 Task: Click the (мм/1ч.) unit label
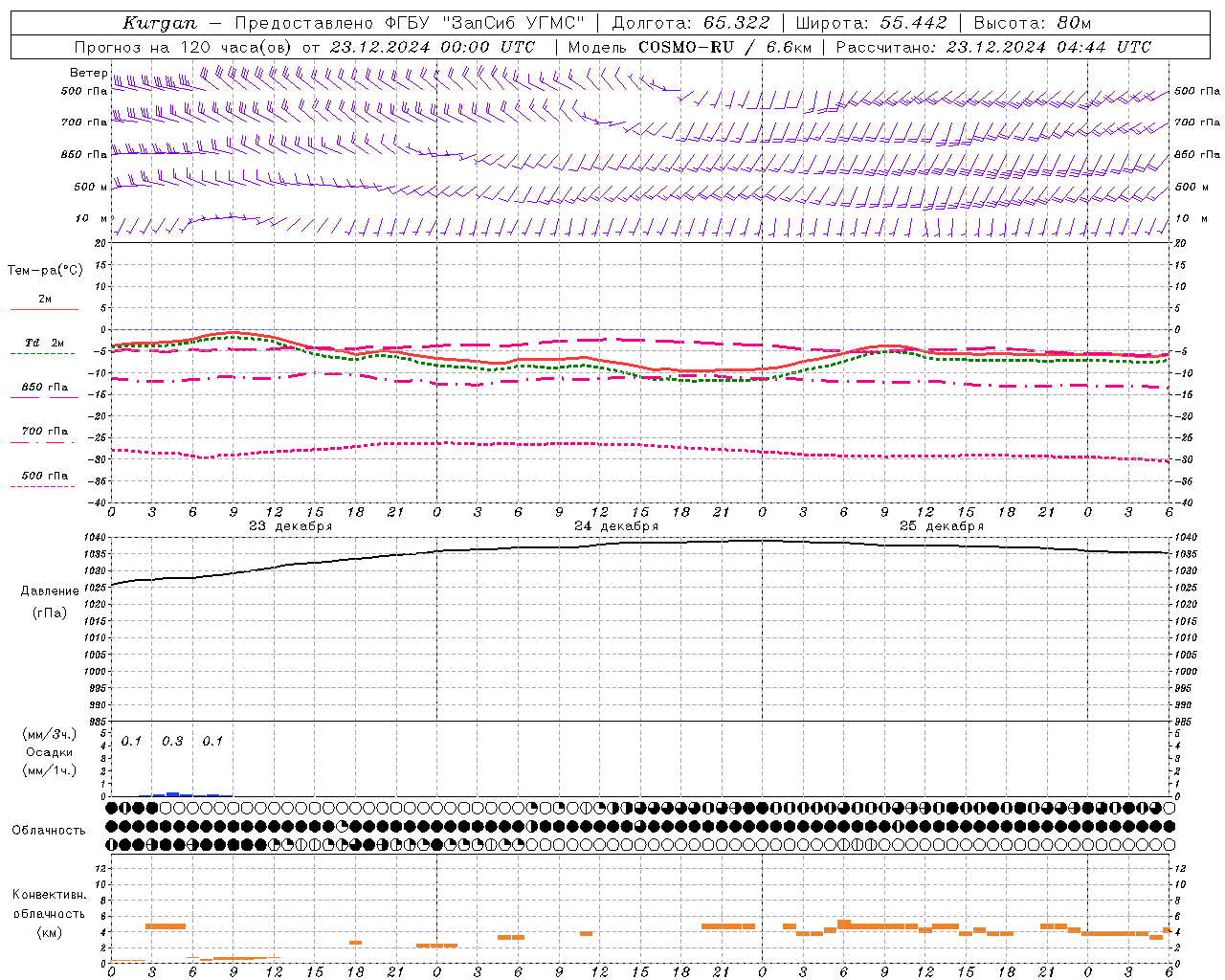tap(50, 770)
